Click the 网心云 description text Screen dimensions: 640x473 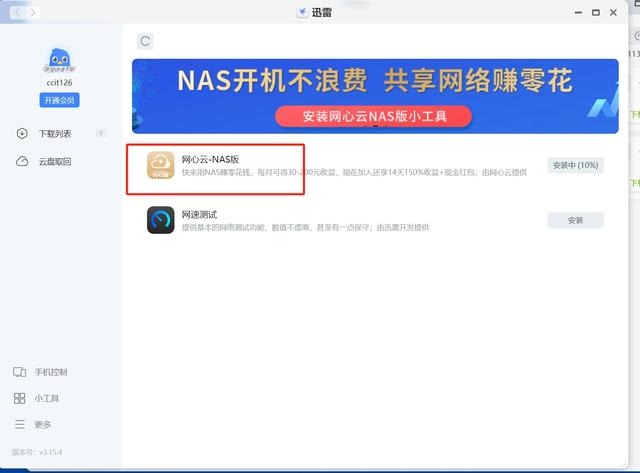(x=354, y=172)
